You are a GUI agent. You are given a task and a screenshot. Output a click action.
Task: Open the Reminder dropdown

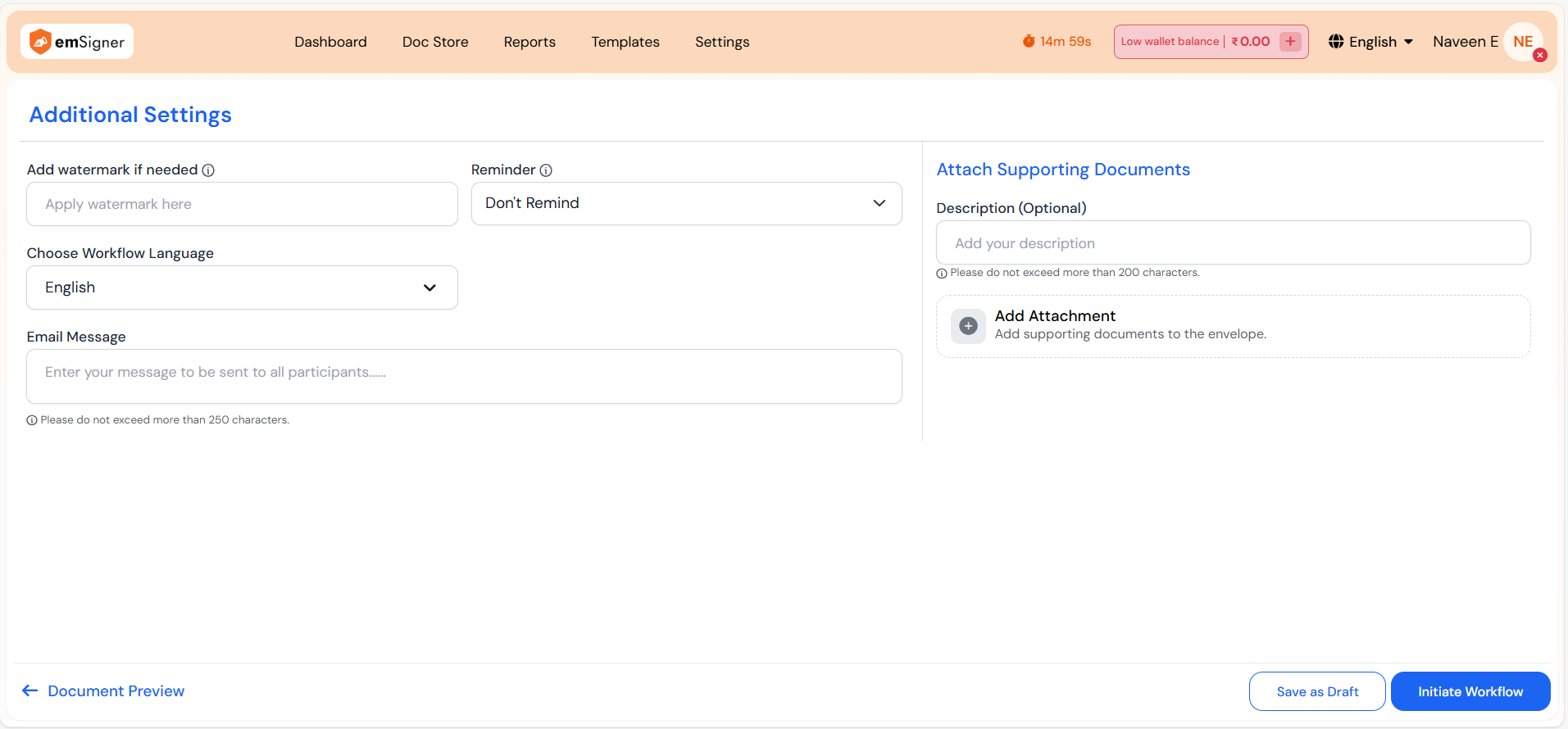(x=686, y=203)
